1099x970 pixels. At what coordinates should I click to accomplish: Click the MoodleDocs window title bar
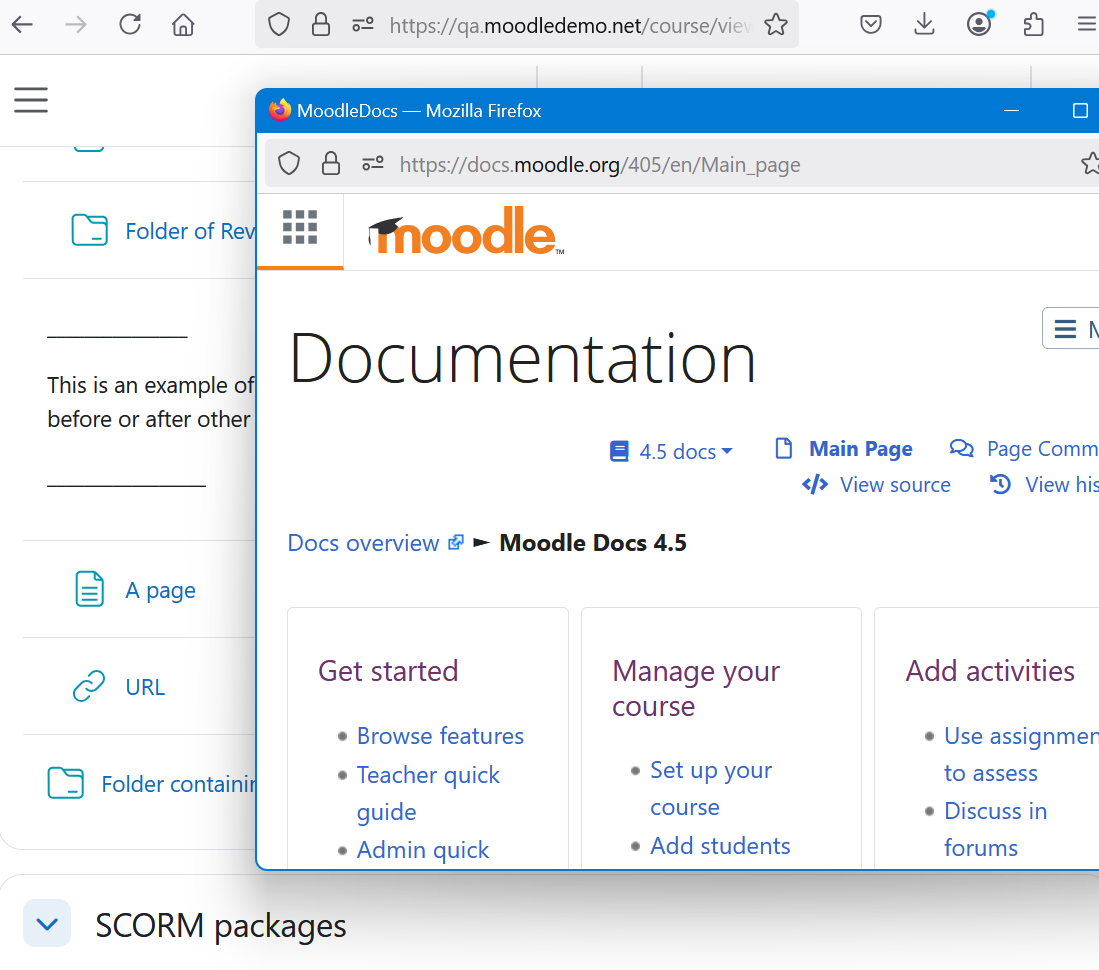point(677,111)
